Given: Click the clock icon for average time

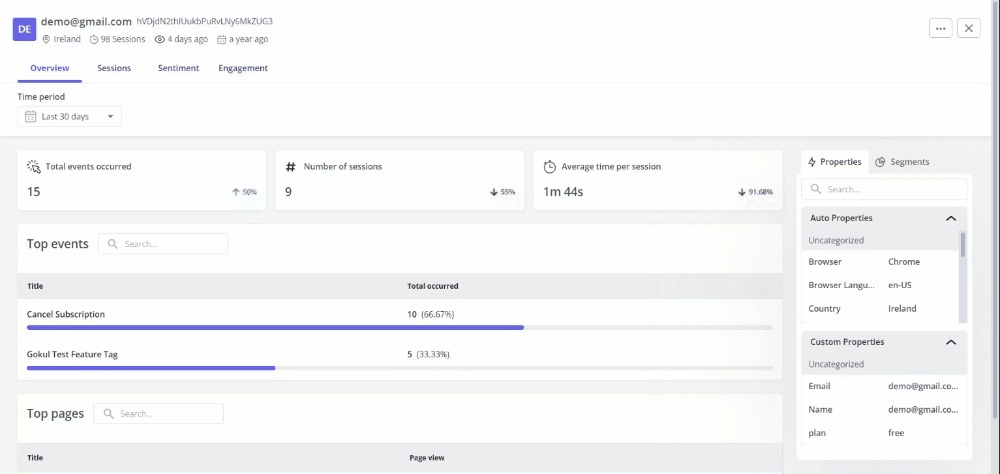Looking at the screenshot, I should click(x=550, y=167).
